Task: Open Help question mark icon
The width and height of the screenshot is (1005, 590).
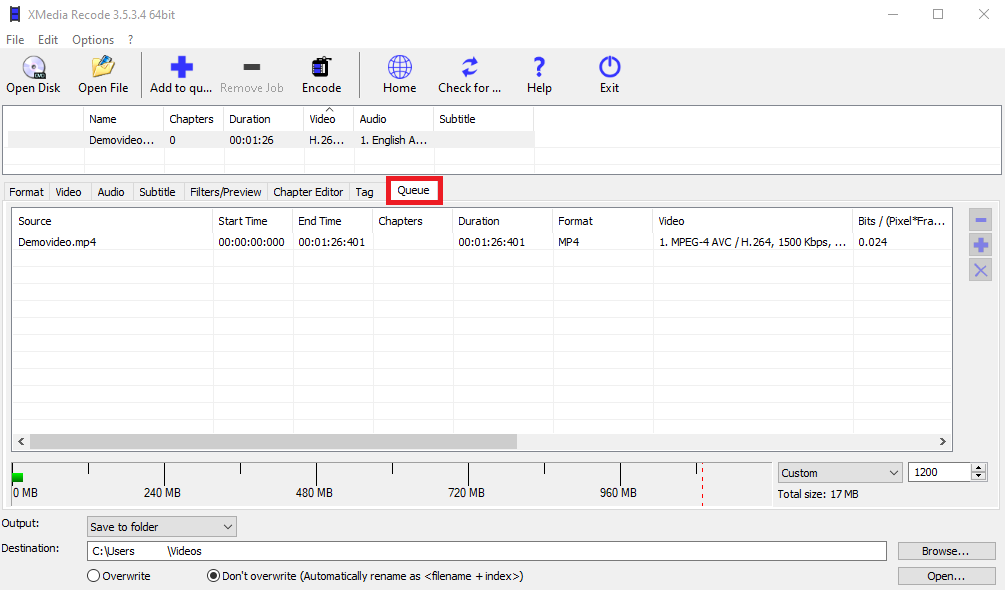Action: 539,68
